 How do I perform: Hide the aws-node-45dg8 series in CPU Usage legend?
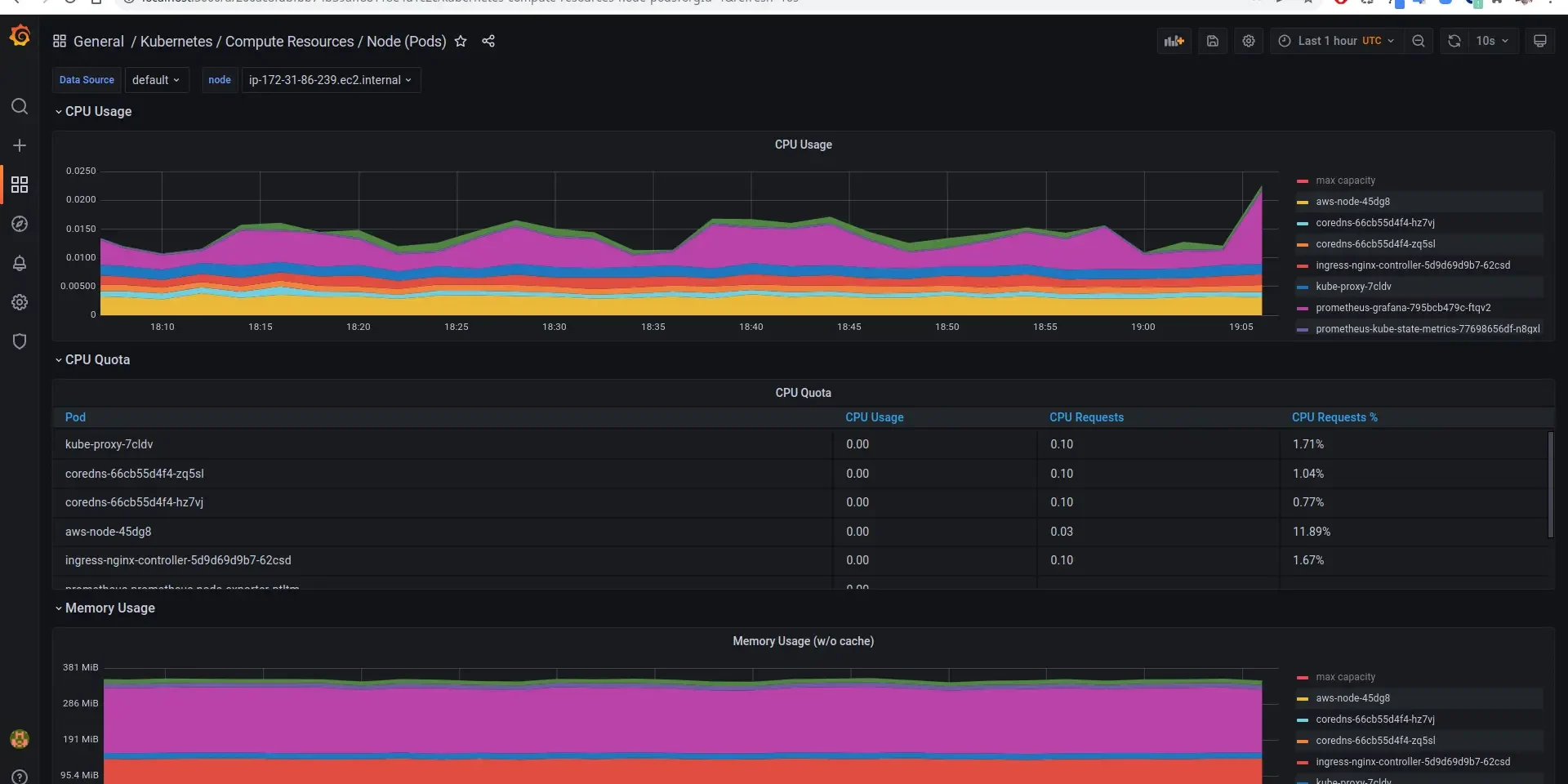1352,202
